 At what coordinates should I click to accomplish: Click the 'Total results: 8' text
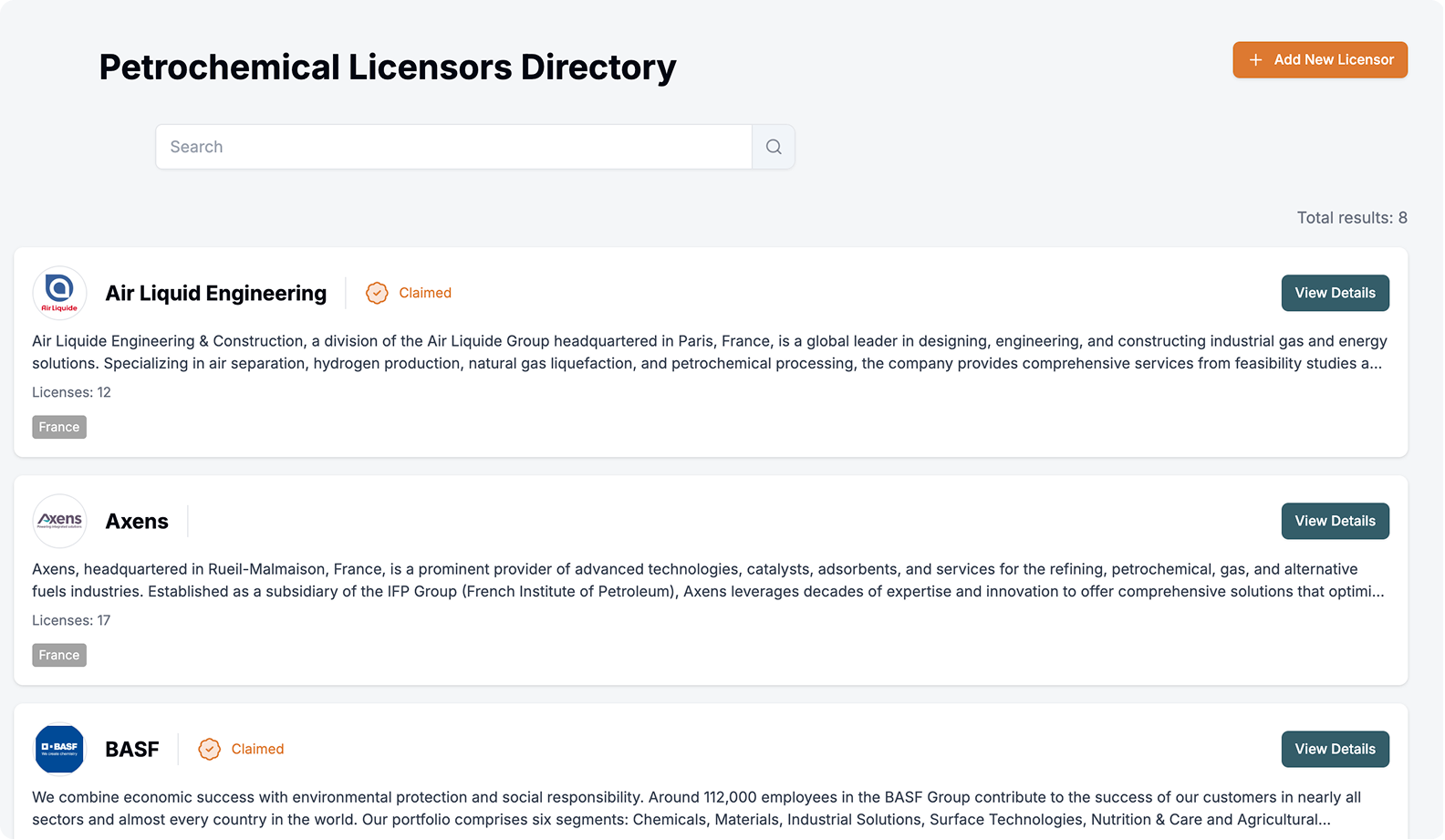[1352, 217]
